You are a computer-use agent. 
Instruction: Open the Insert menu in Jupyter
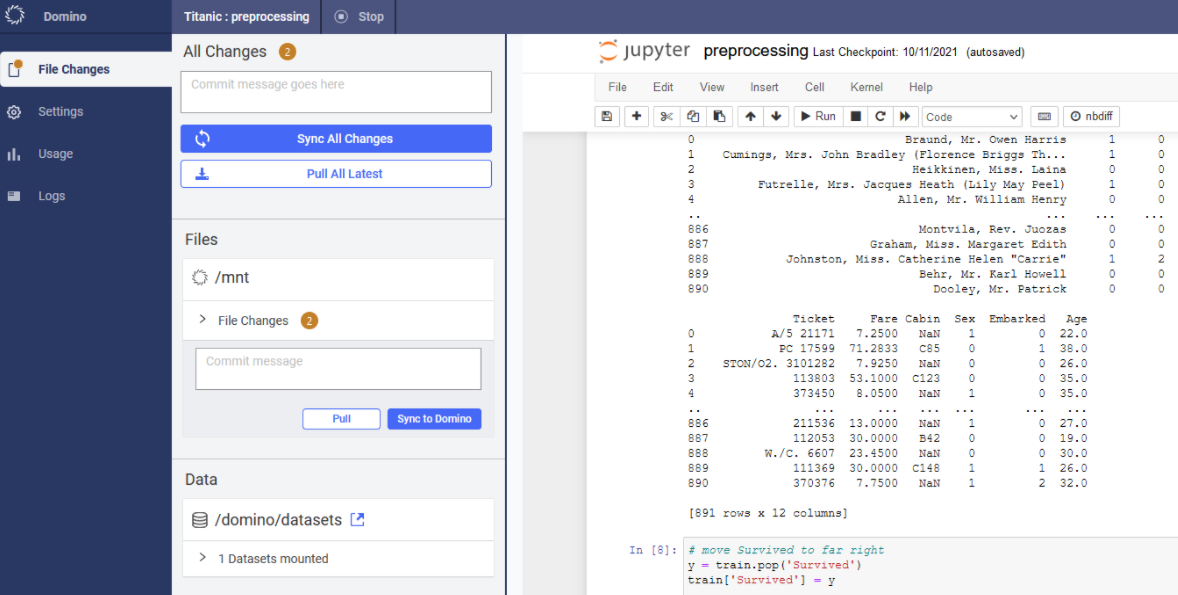click(x=765, y=87)
